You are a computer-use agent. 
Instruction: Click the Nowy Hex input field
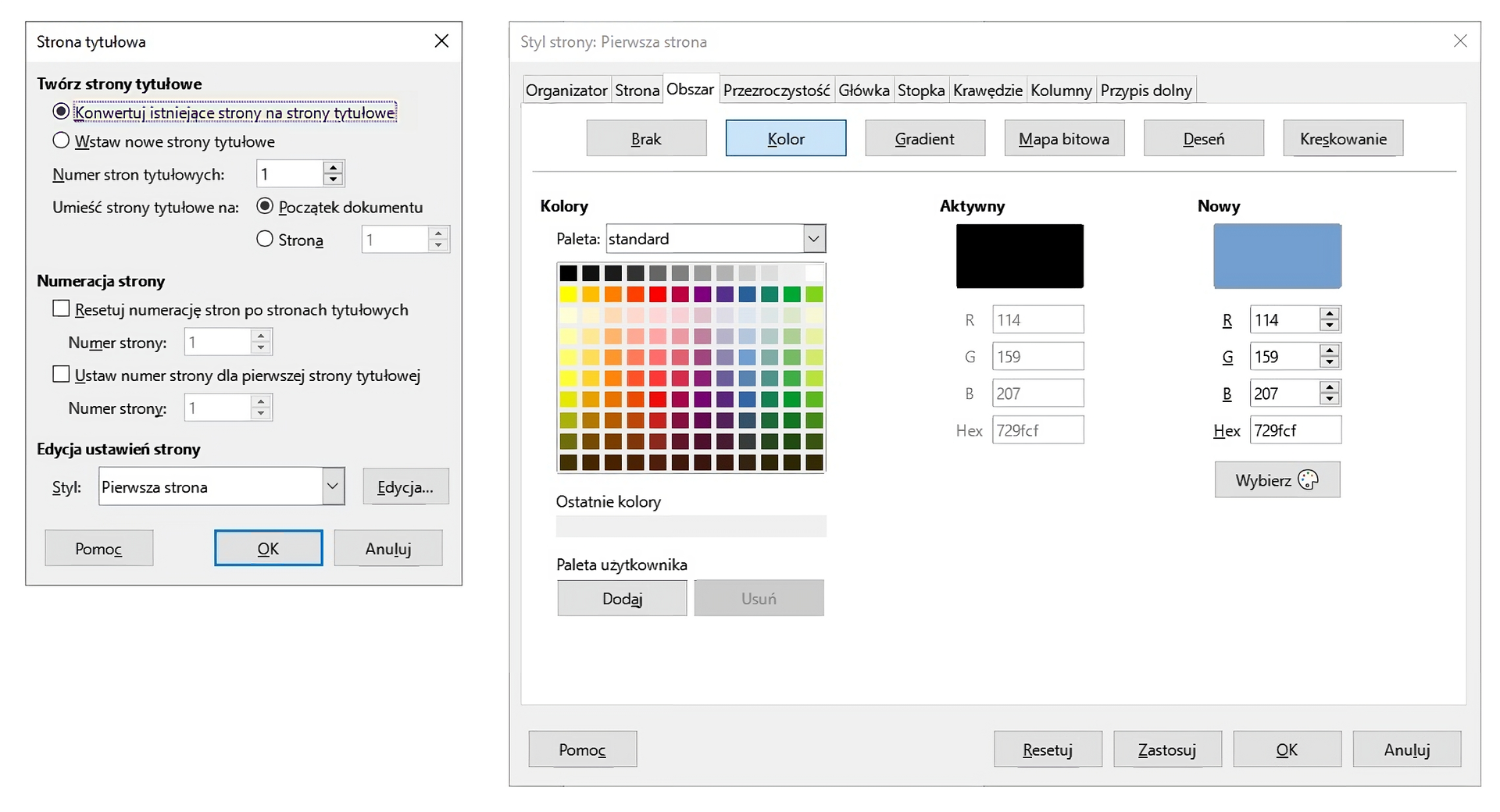(x=1295, y=430)
